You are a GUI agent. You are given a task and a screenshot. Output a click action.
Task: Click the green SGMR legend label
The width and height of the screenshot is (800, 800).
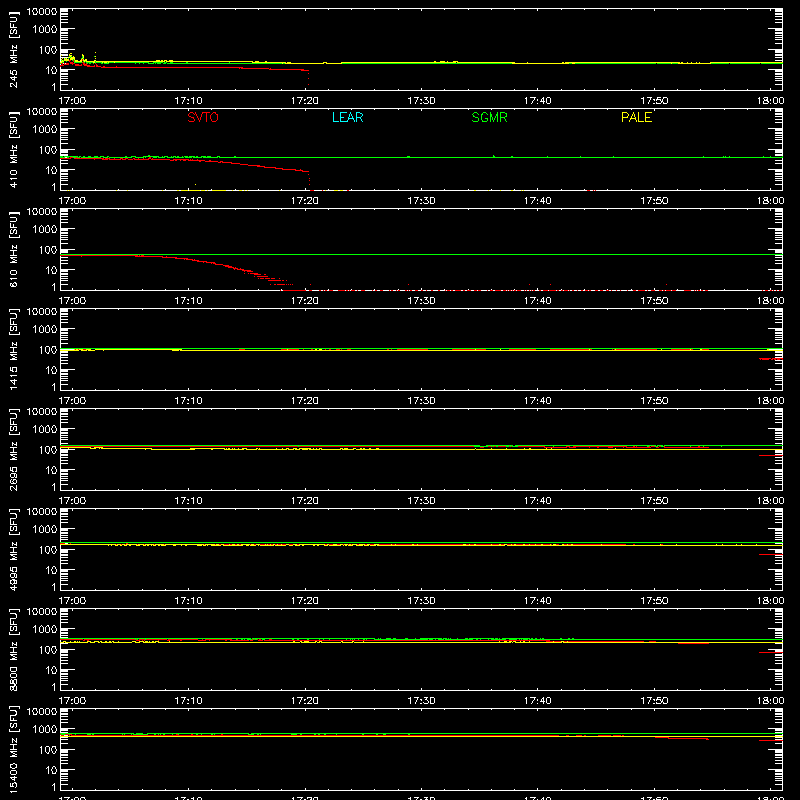[x=489, y=117]
